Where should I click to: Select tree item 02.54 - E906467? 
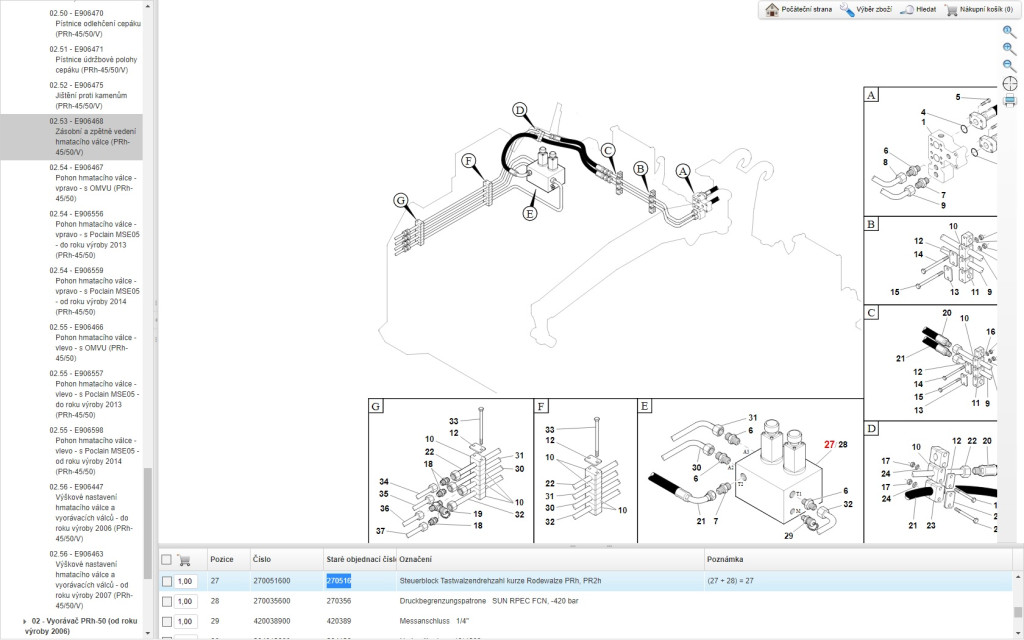click(x=95, y=183)
